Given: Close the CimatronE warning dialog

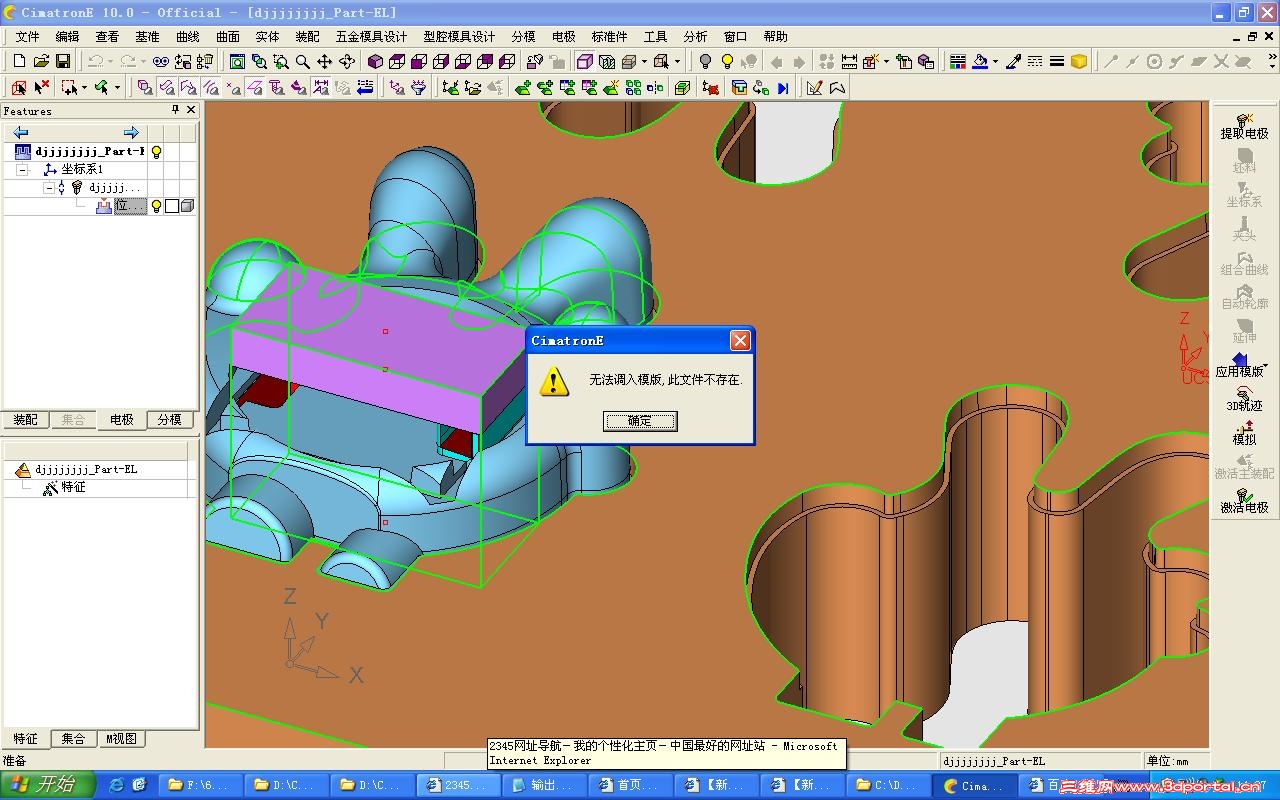Looking at the screenshot, I should click(740, 341).
